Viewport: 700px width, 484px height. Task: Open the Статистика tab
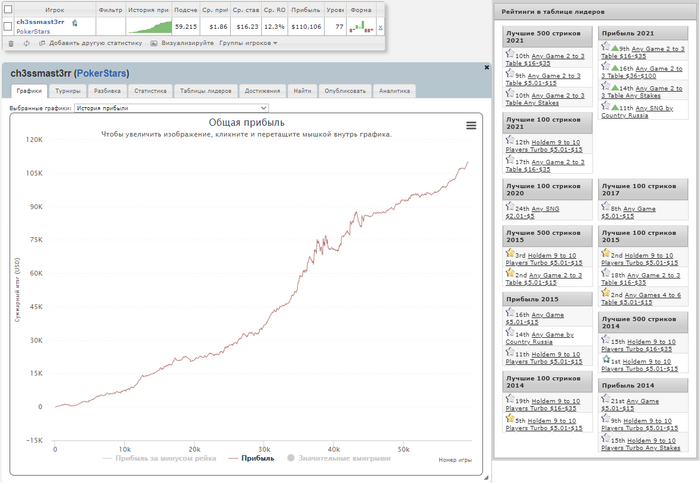[150, 91]
